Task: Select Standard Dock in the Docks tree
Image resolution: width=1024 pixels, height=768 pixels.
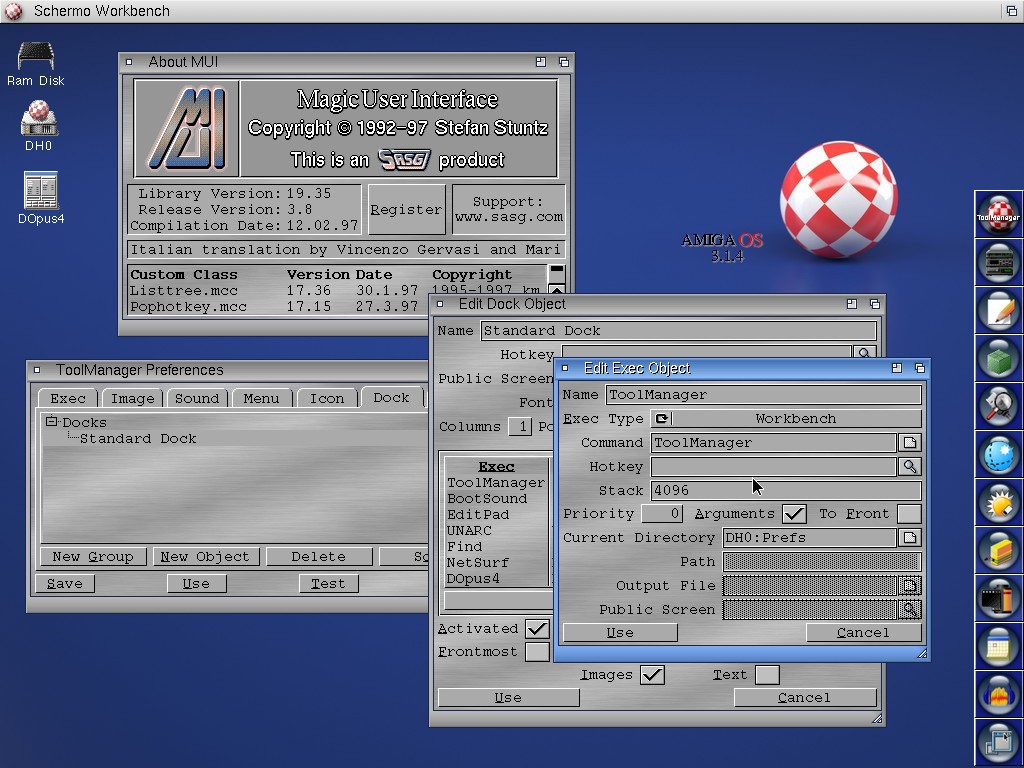Action: (x=138, y=439)
